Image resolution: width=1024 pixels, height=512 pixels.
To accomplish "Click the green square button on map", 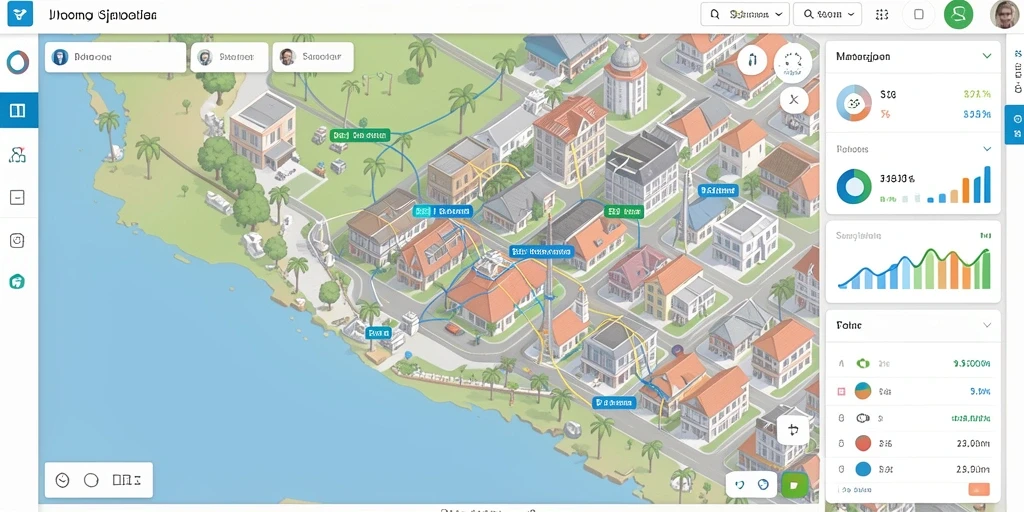I will pyautogui.click(x=794, y=485).
